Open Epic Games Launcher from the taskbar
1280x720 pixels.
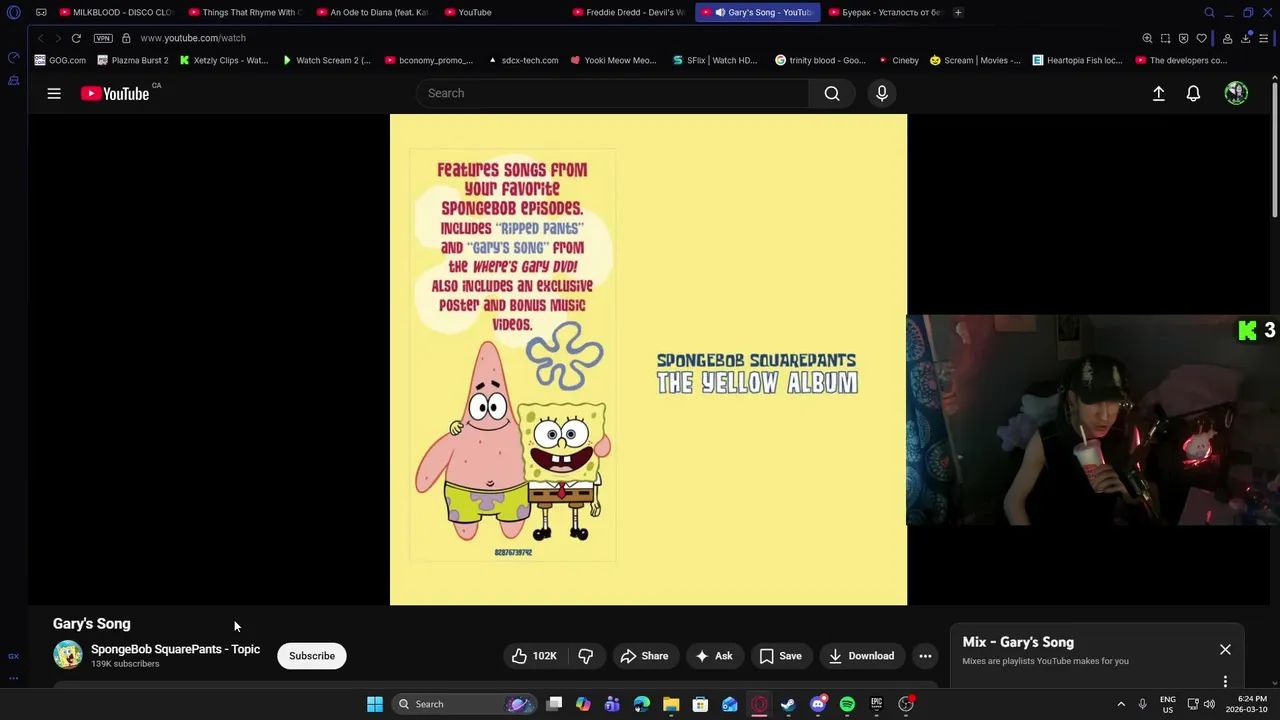point(877,704)
